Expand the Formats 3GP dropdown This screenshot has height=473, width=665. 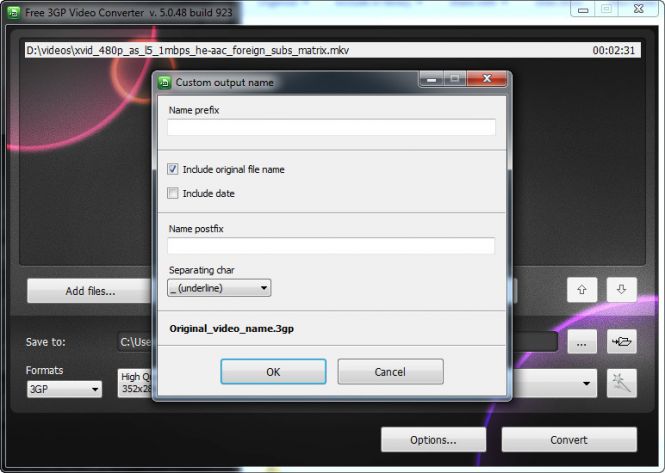pyautogui.click(x=64, y=389)
